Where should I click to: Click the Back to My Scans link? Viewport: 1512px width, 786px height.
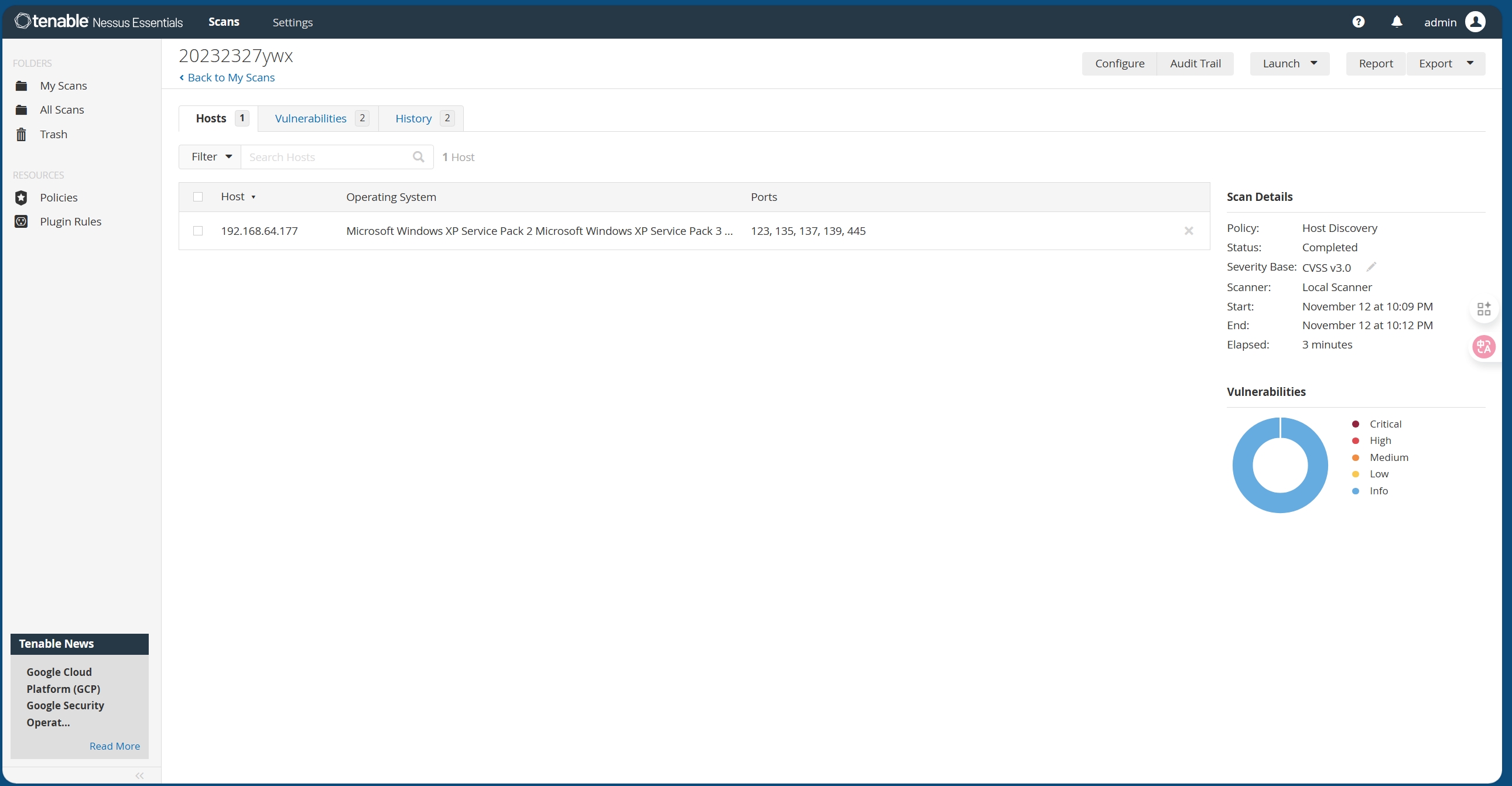point(231,77)
